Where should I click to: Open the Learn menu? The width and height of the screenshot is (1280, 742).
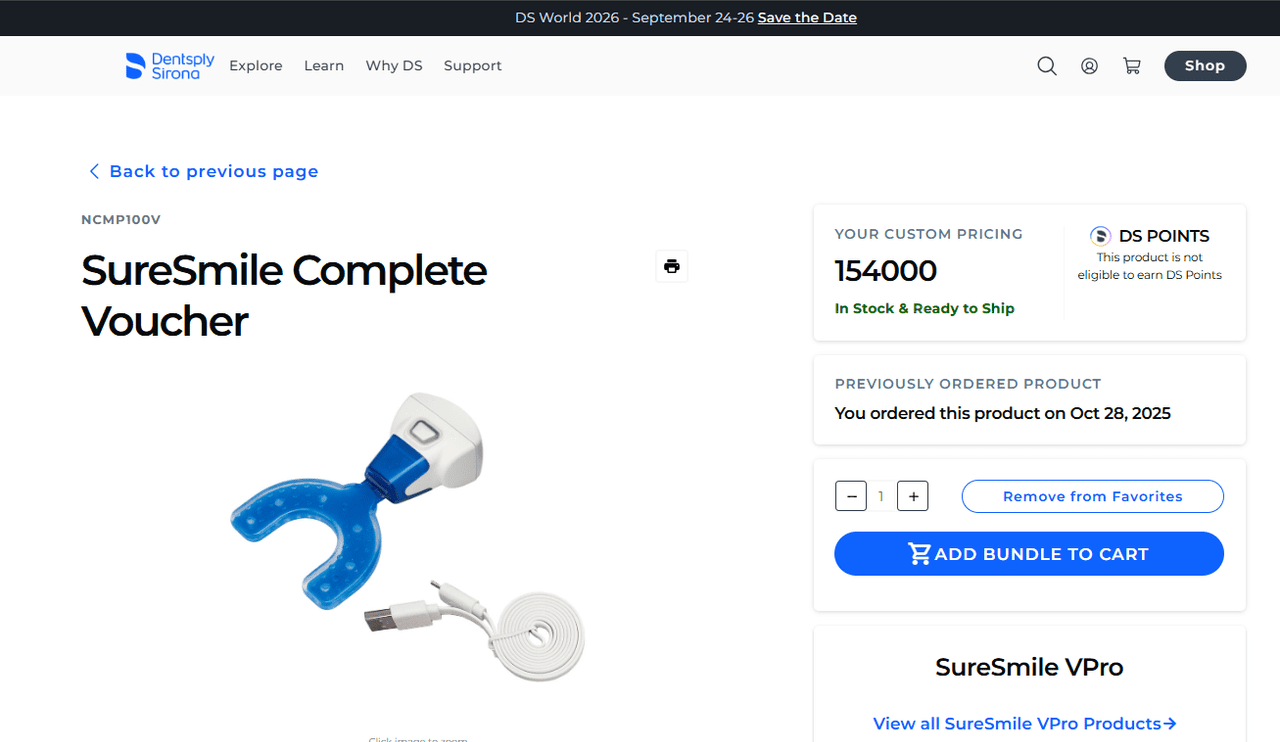[324, 66]
